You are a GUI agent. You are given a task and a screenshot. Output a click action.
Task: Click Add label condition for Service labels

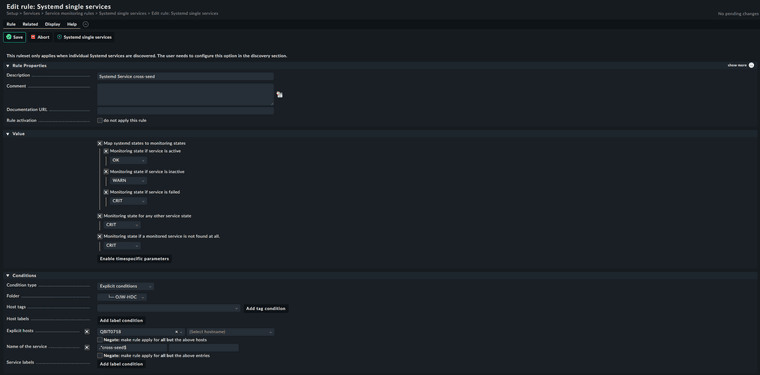(121, 364)
